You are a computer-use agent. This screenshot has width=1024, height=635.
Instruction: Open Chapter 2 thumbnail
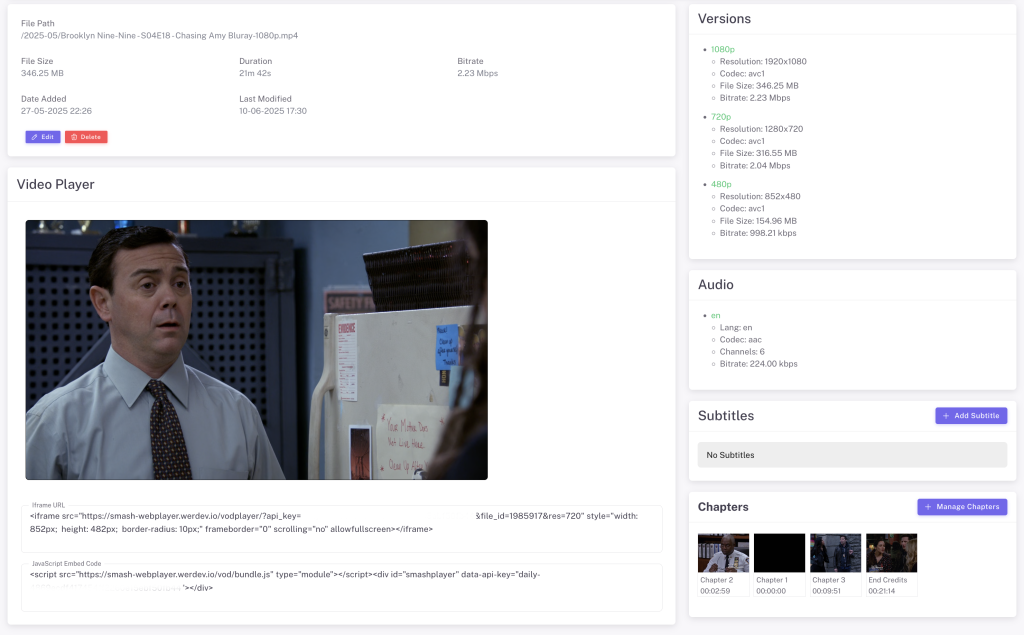click(723, 553)
